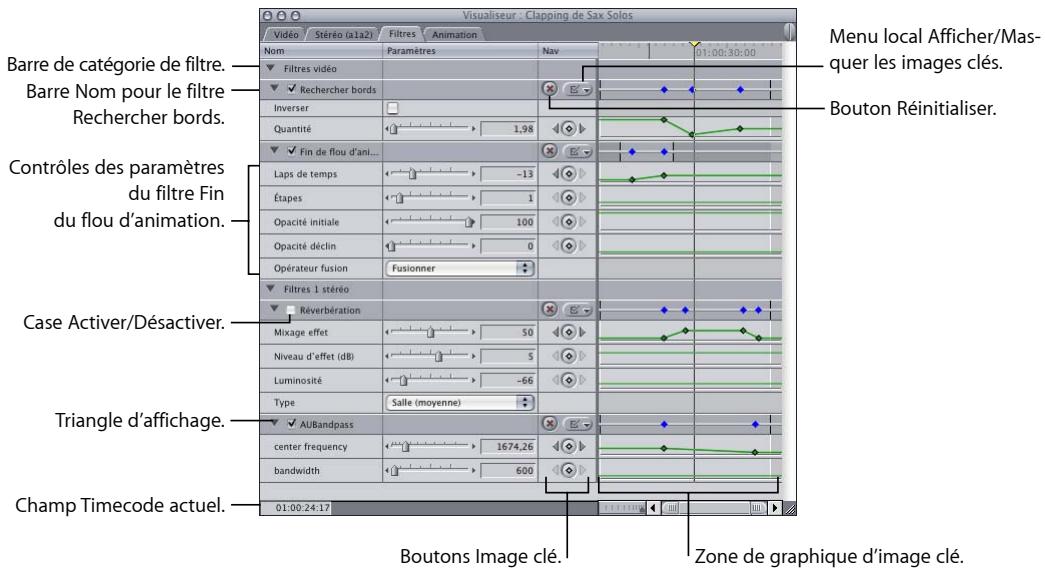Collapse Réverbération disclosure triangle
Image resolution: width=1045 pixels, height=576 pixels.
275,309
